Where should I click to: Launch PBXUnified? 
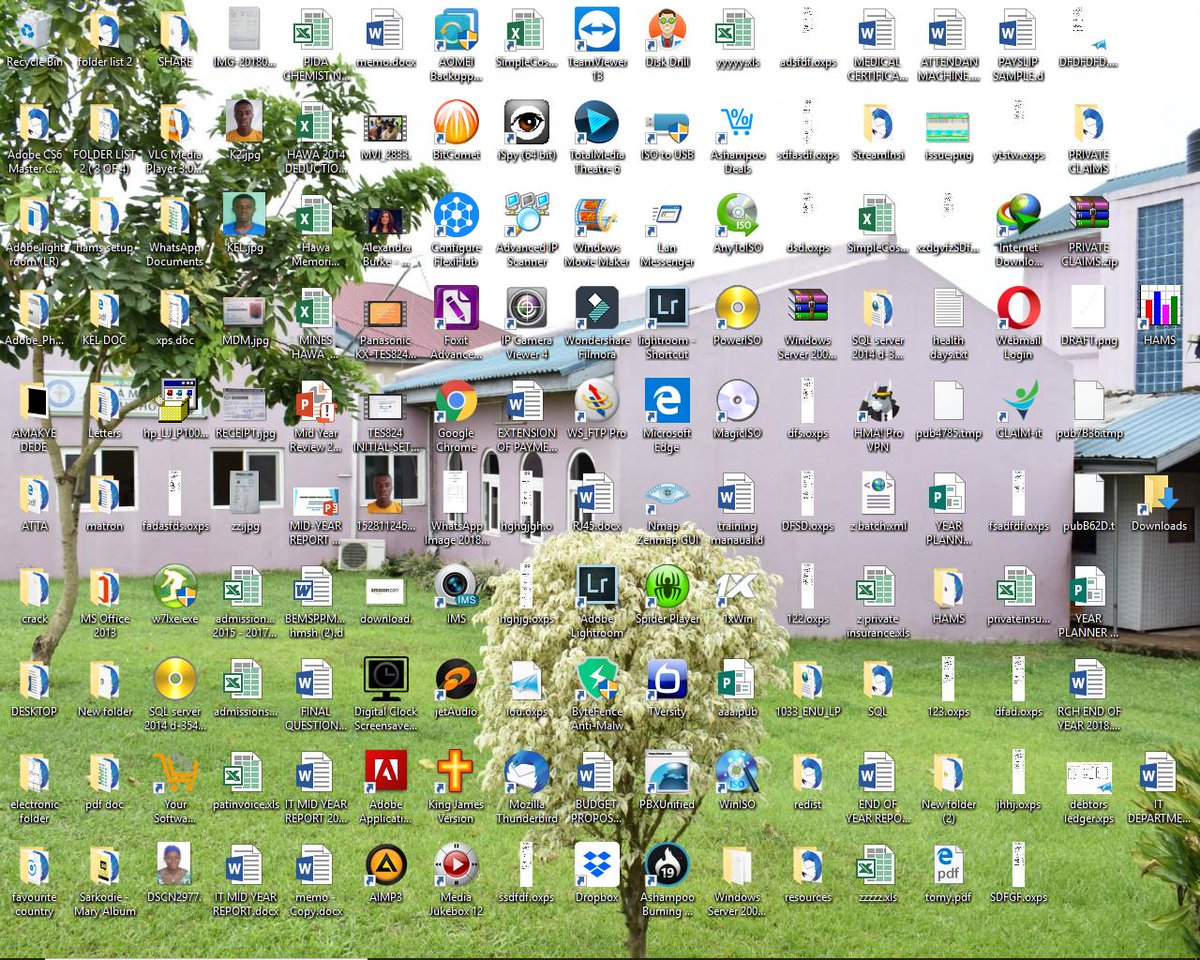(667, 772)
